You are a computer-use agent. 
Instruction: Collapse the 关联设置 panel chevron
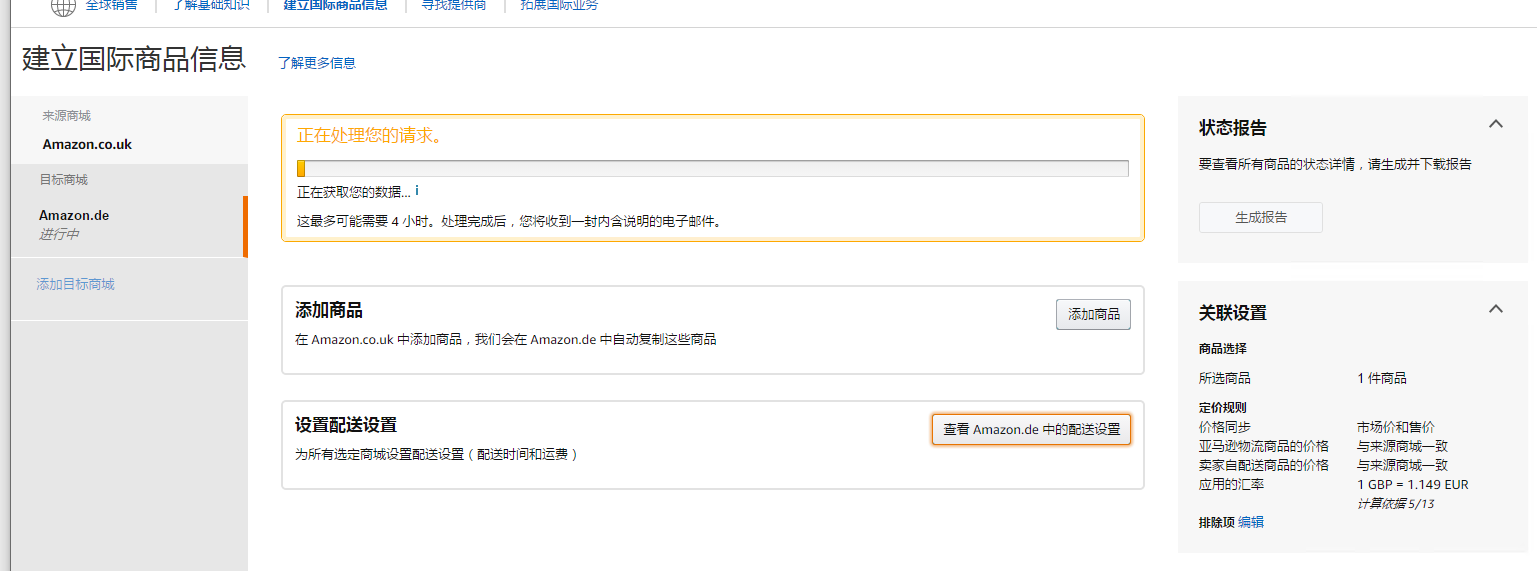1496,309
